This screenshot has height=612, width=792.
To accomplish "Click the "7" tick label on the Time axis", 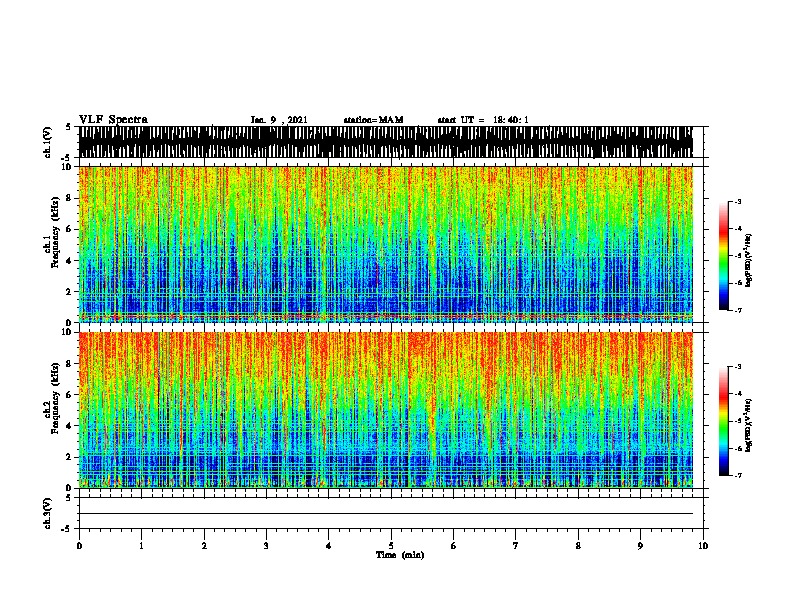I will click(516, 546).
